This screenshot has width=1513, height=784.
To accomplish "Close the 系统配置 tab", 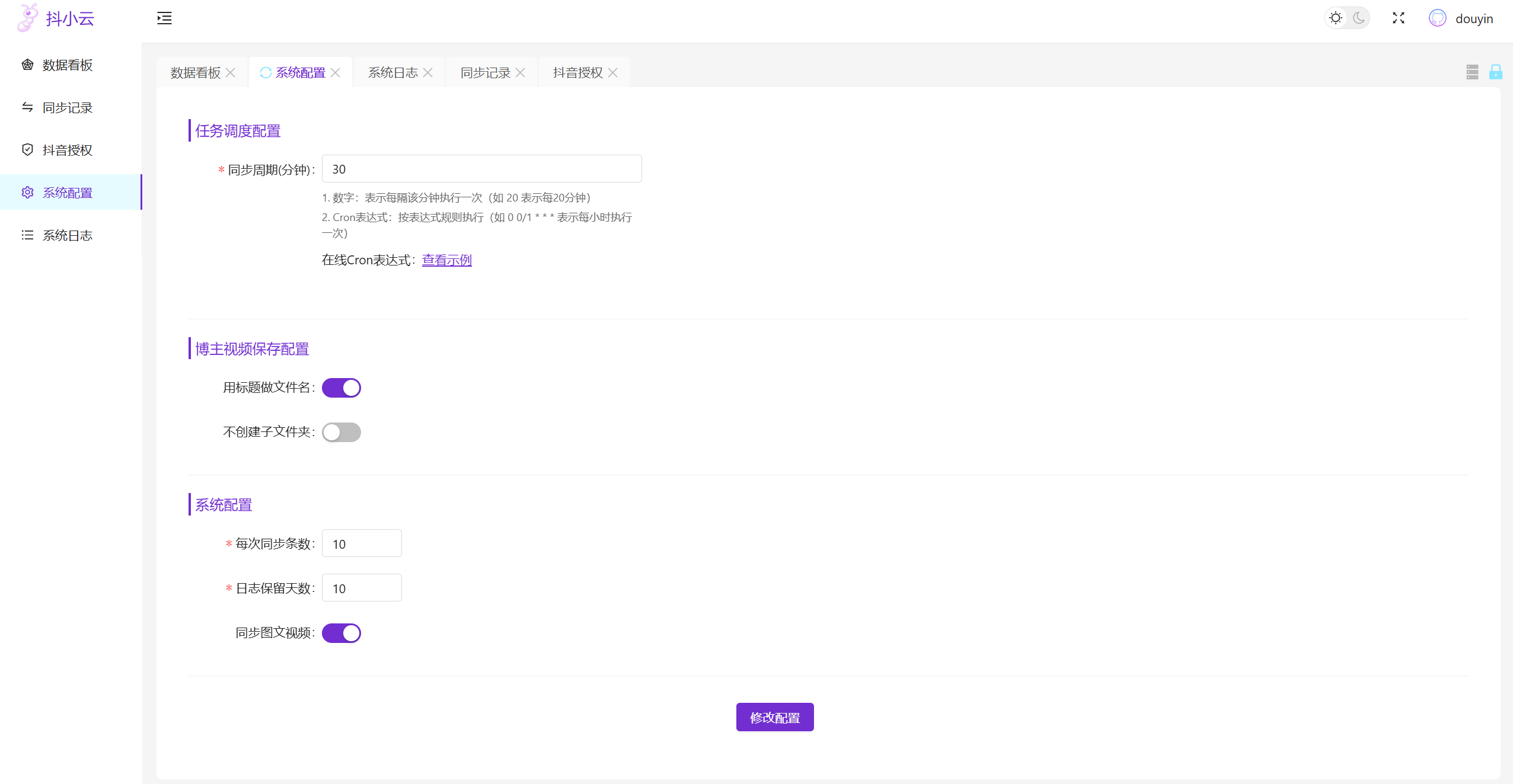I will pos(336,73).
